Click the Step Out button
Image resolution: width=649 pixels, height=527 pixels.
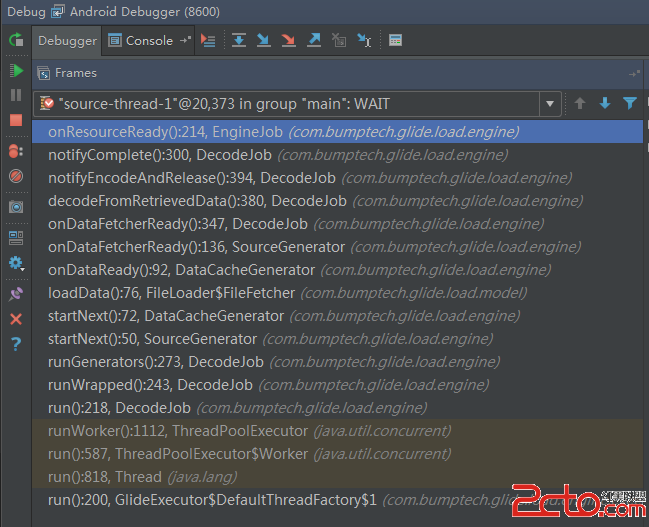314,40
